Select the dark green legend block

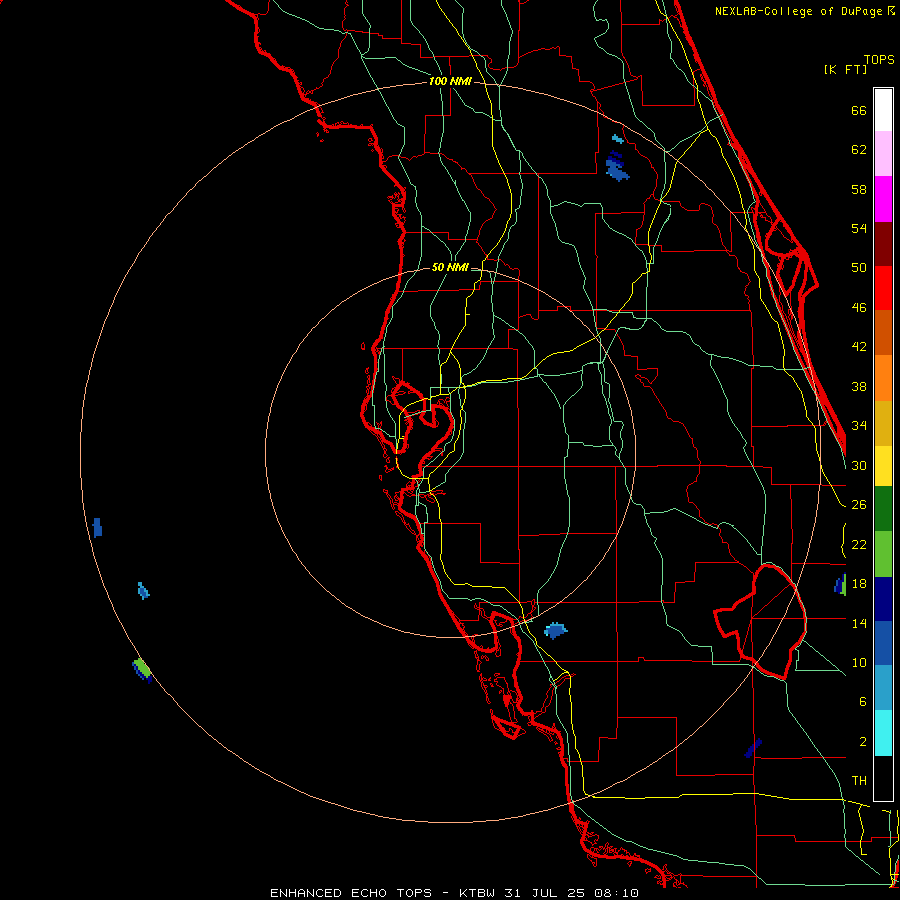click(x=883, y=509)
